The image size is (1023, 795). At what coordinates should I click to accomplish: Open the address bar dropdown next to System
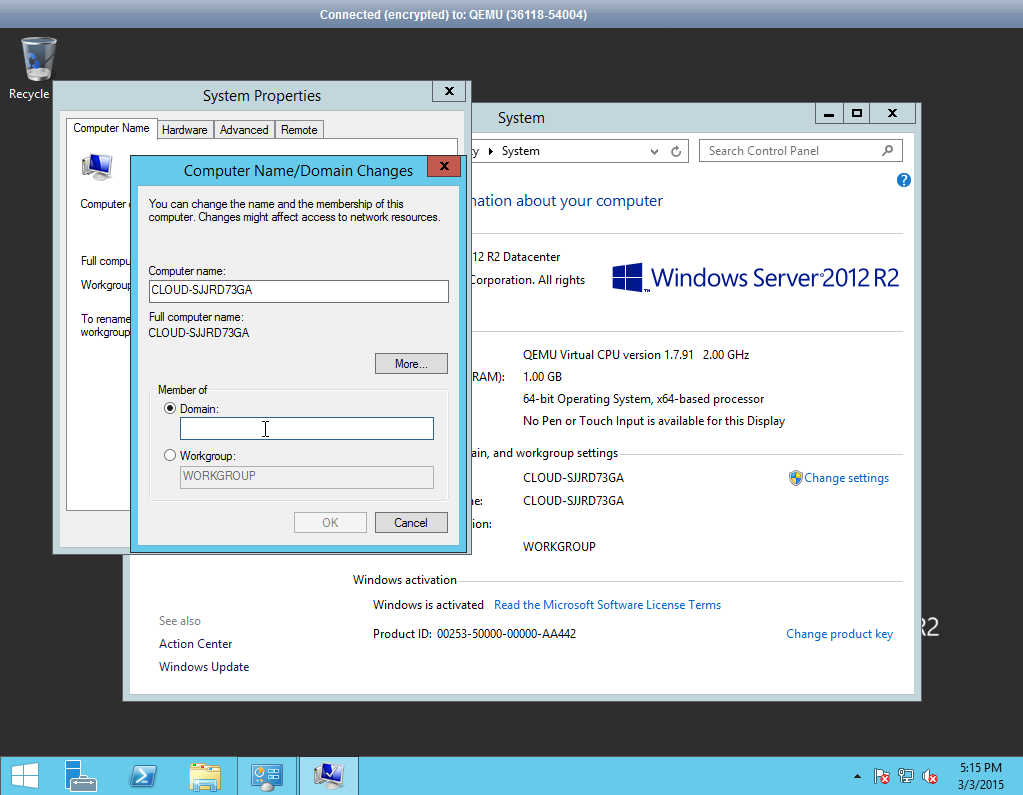tap(653, 151)
